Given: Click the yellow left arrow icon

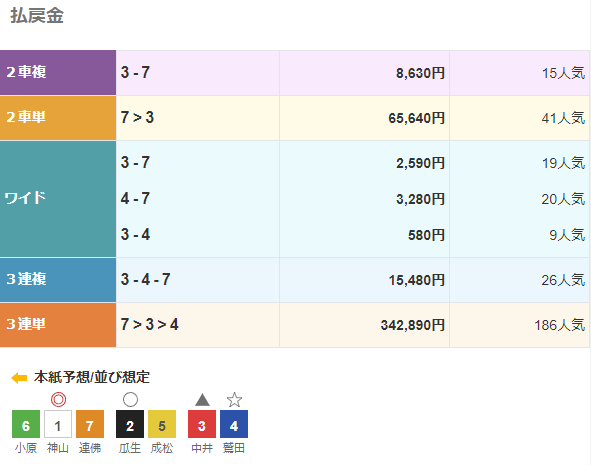Looking at the screenshot, I should point(19,378).
